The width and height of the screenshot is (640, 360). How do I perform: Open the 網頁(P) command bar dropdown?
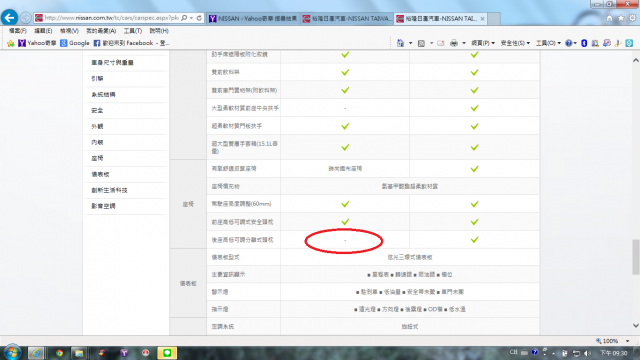click(x=483, y=43)
